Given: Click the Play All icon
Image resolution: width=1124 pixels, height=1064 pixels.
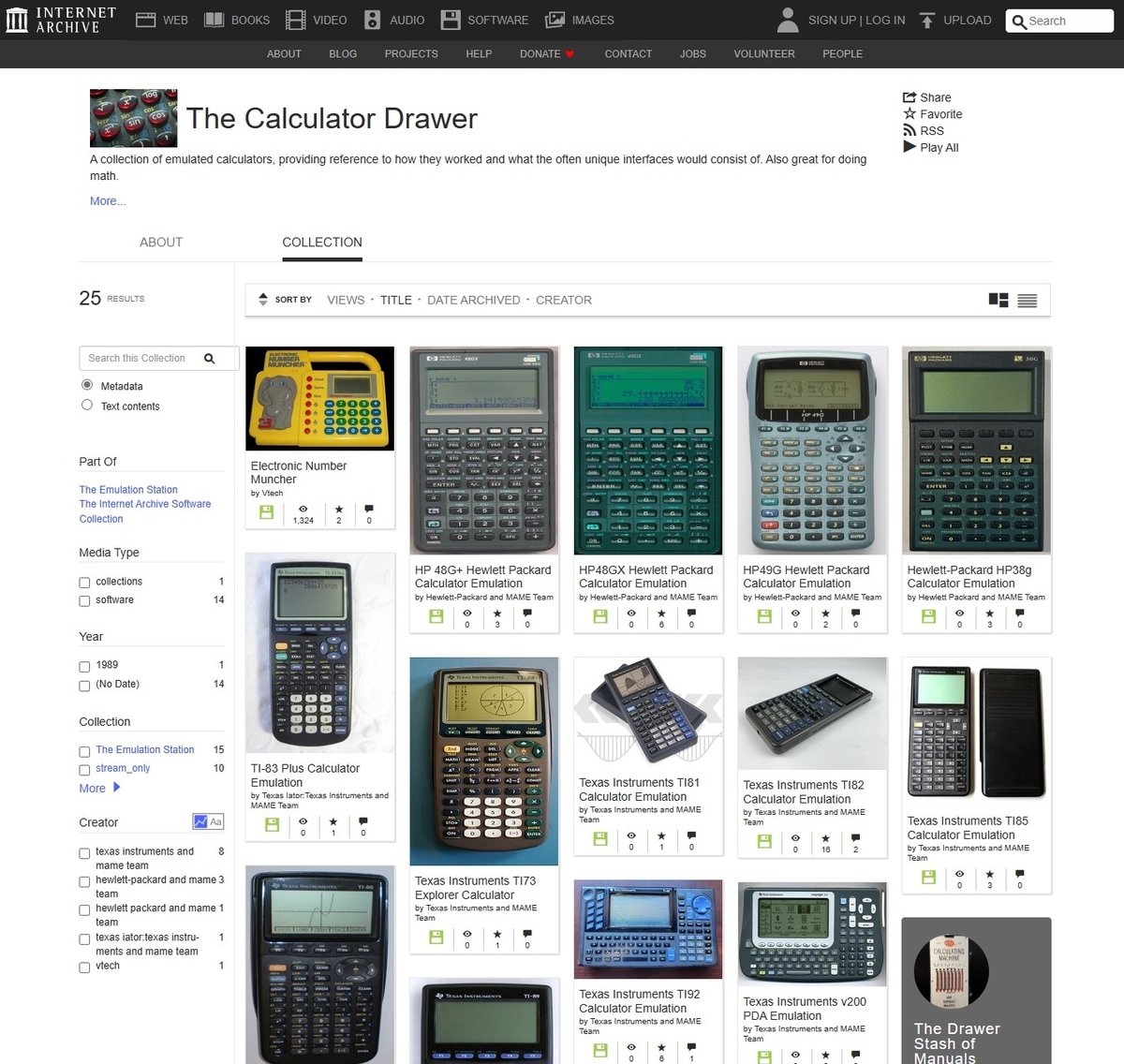Looking at the screenshot, I should [910, 147].
